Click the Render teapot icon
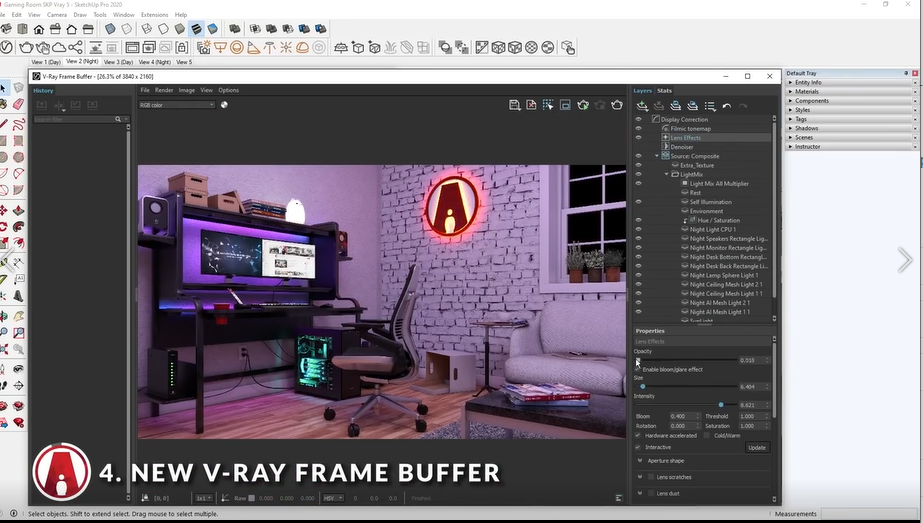The height and width of the screenshot is (523, 923). 26,47
